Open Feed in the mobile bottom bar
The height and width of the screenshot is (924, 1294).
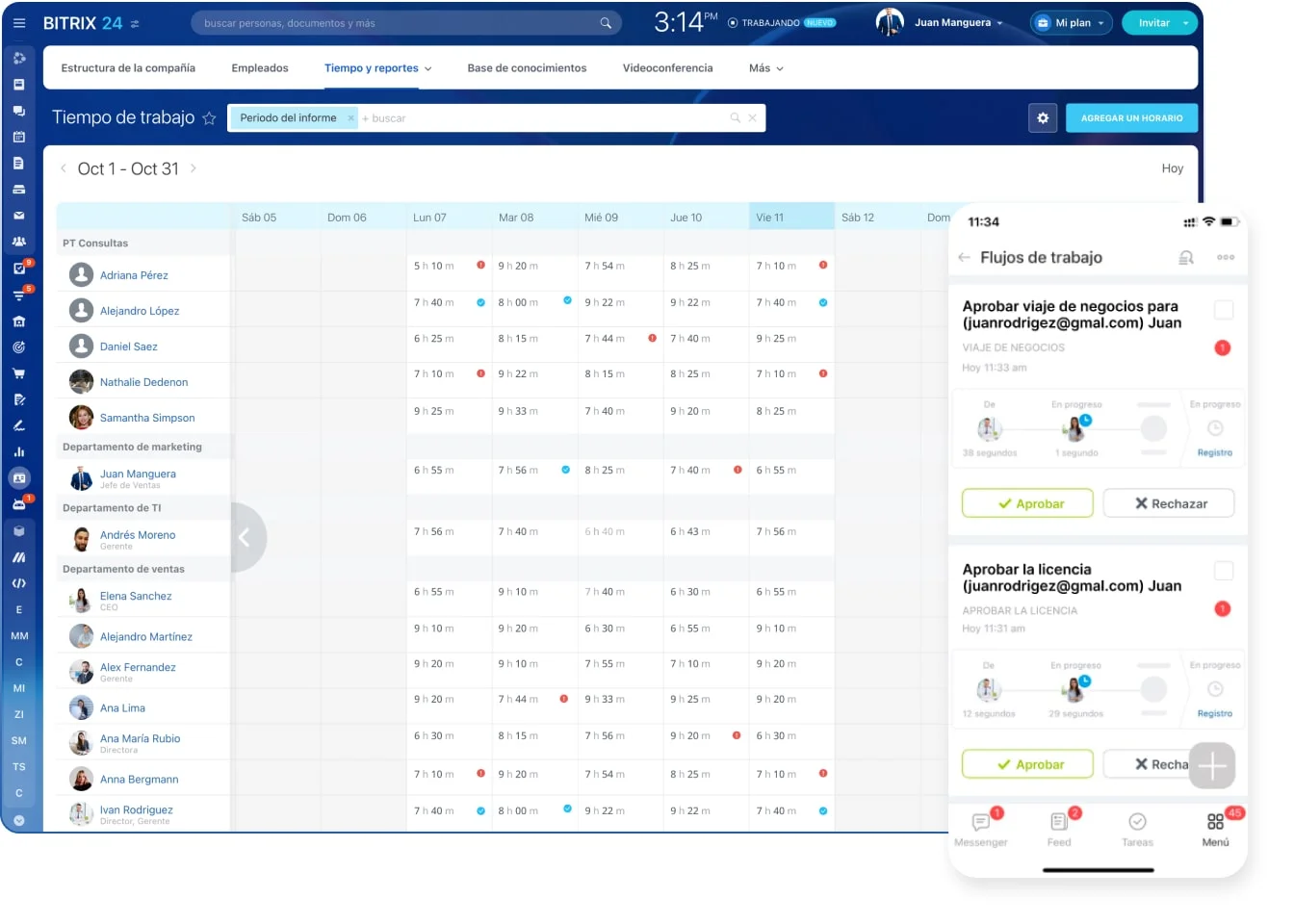1059,828
